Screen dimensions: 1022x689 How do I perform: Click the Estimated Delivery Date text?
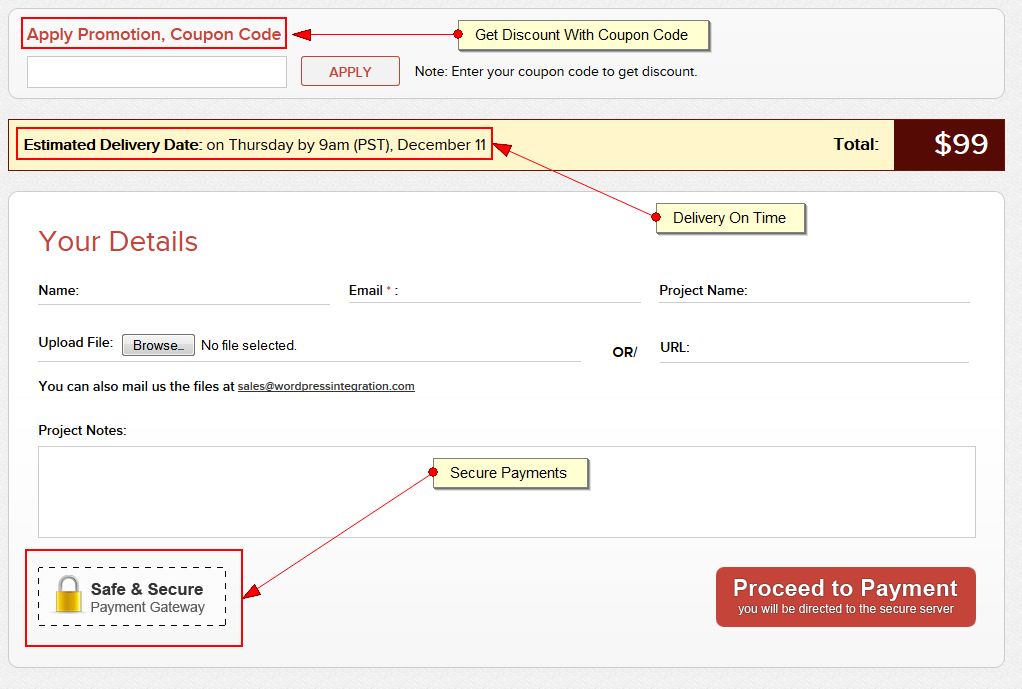[255, 145]
